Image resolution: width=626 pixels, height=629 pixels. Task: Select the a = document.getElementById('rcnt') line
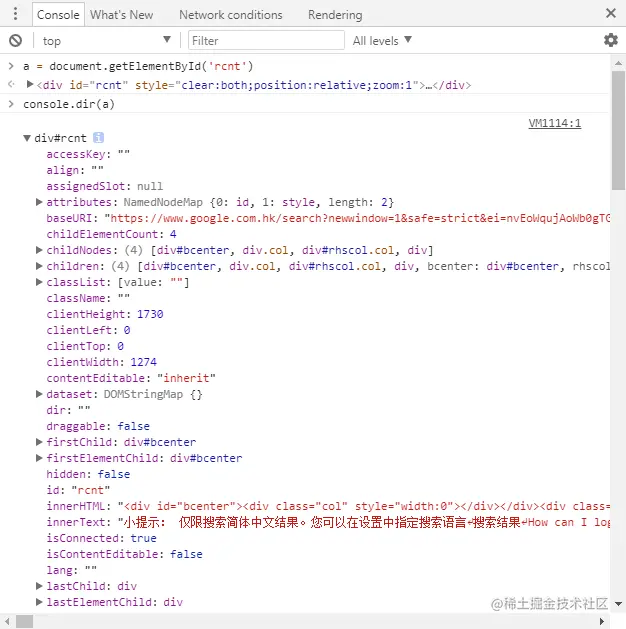coord(138,66)
